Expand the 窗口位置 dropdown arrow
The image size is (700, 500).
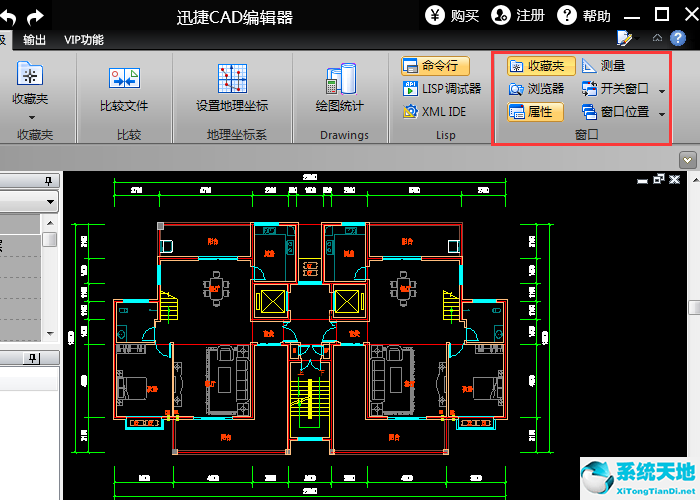661,113
